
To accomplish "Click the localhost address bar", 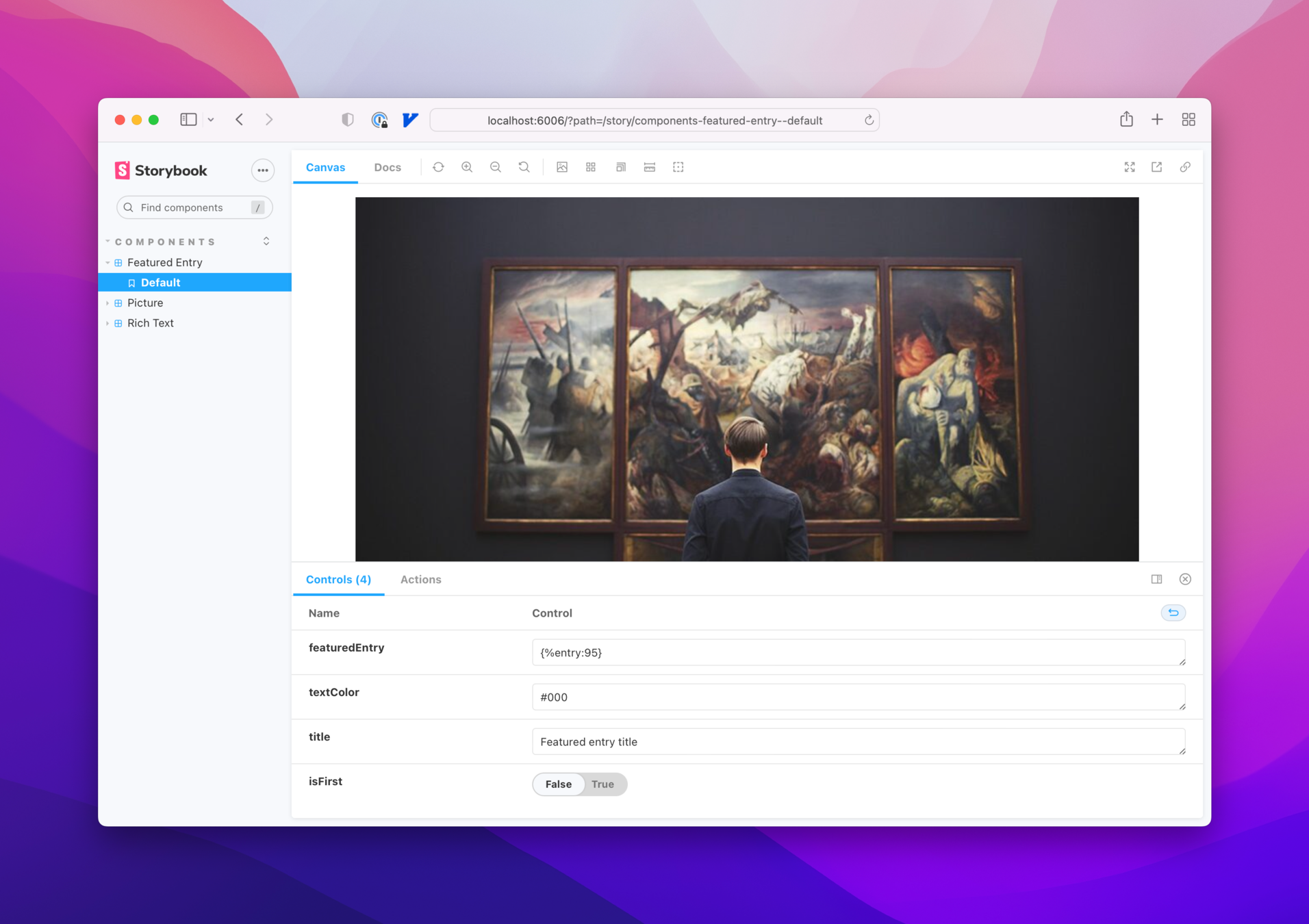I will 654,120.
